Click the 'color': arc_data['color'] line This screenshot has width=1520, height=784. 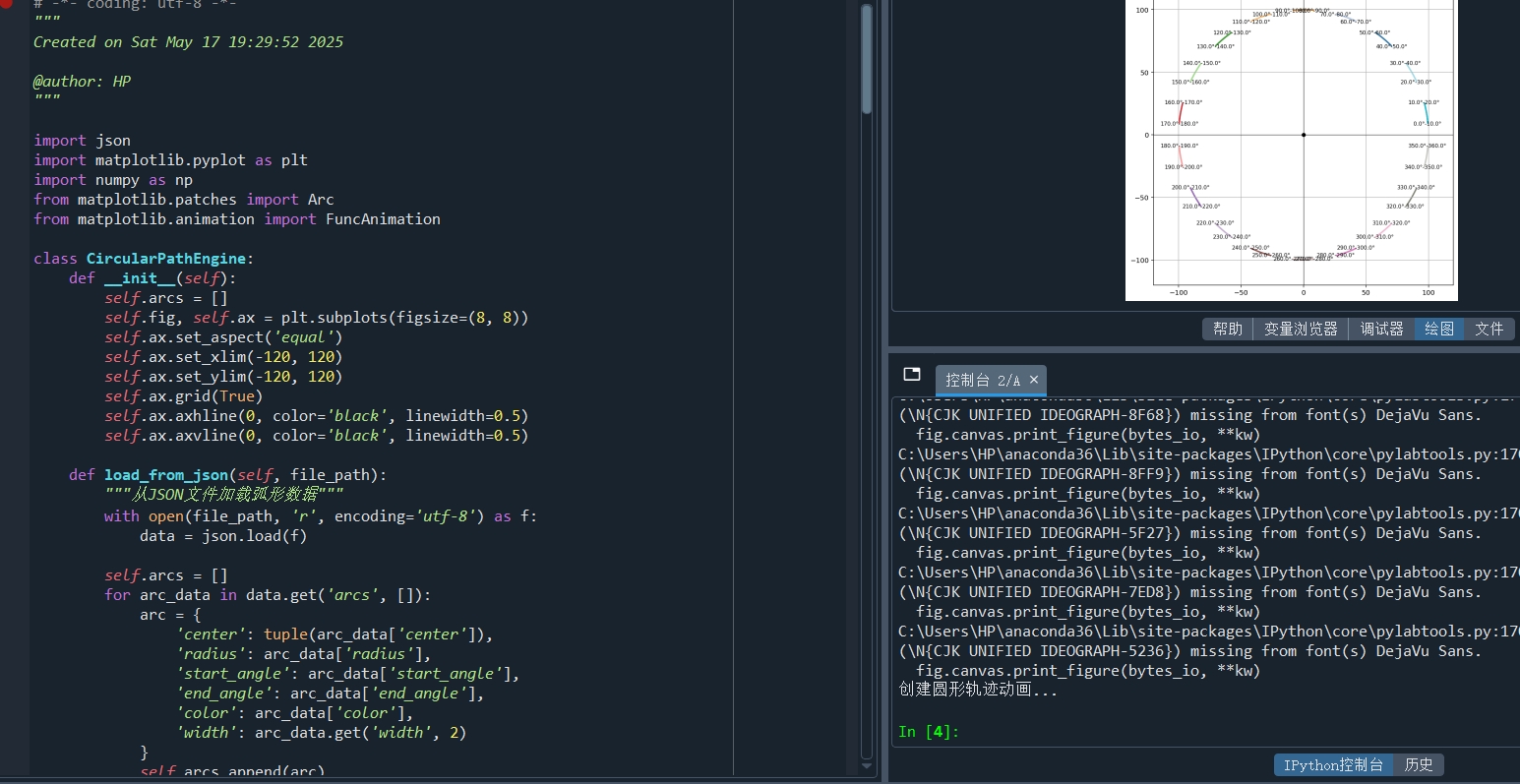[294, 713]
